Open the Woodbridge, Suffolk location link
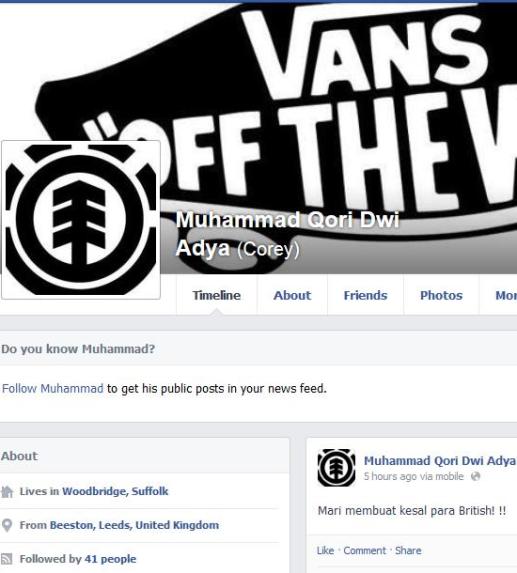 115,492
